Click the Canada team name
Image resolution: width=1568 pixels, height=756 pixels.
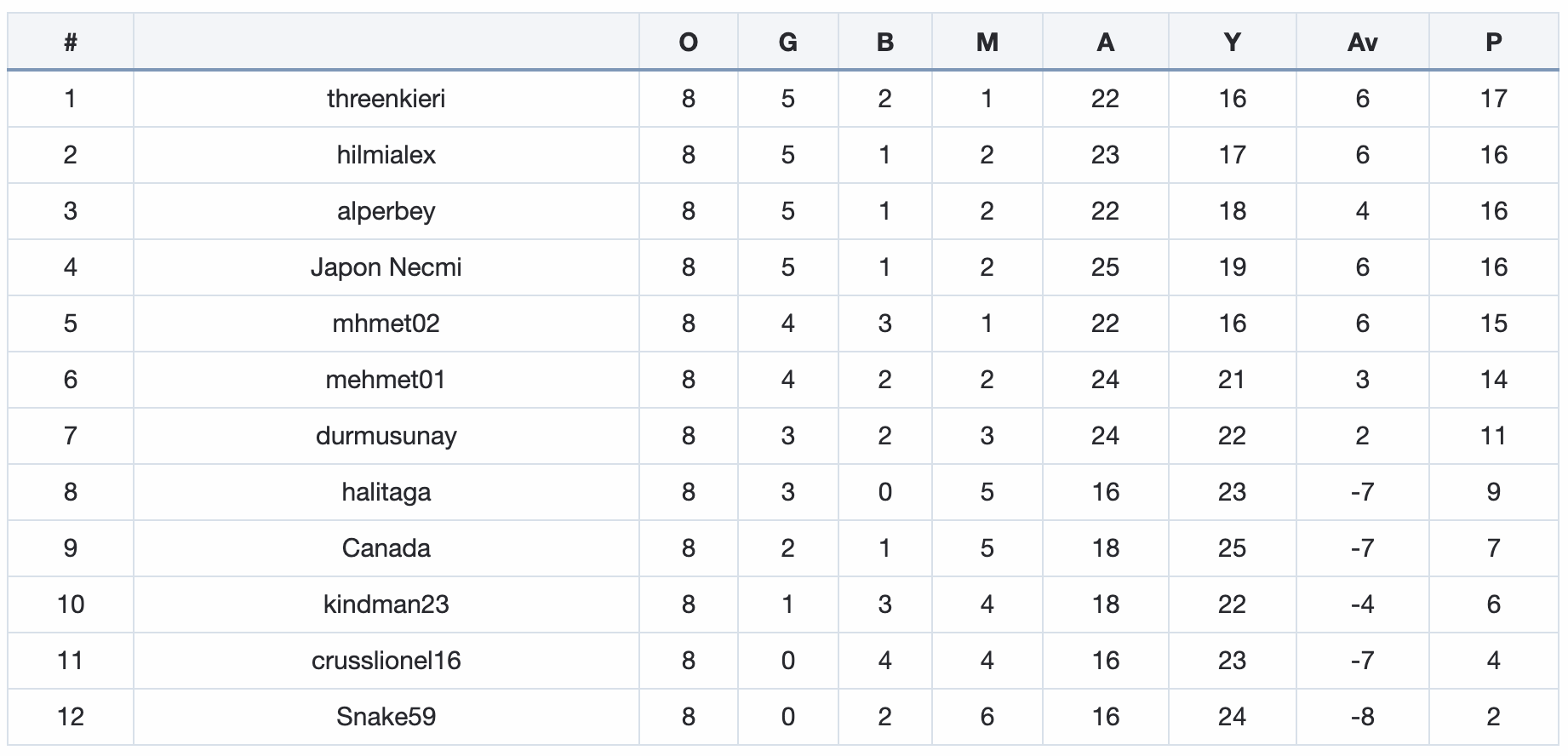[386, 548]
